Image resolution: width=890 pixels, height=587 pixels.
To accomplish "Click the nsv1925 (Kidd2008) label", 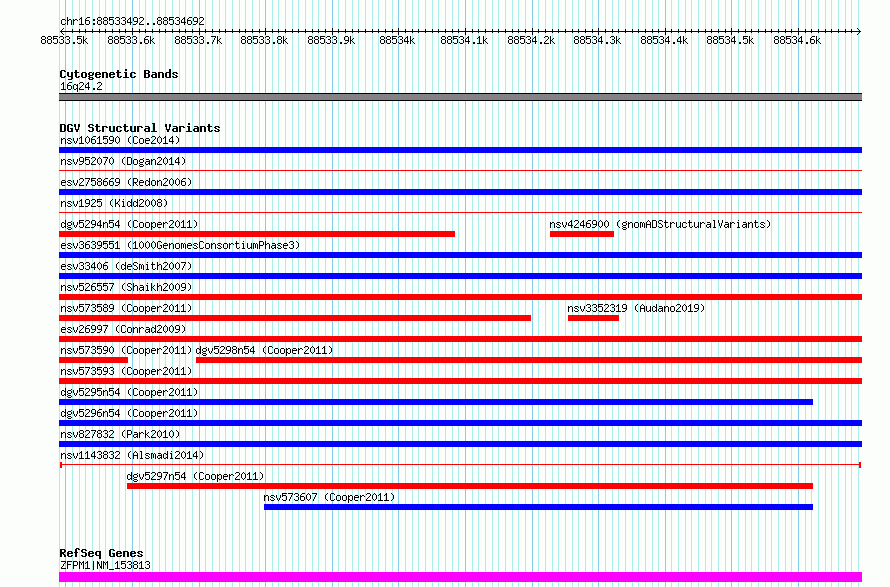I will point(114,203).
